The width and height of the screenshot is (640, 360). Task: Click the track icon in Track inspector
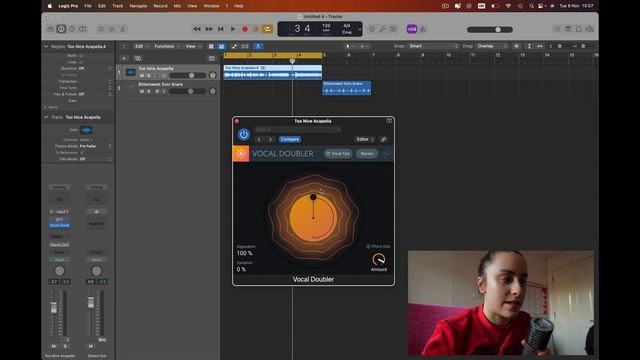[x=86, y=130]
